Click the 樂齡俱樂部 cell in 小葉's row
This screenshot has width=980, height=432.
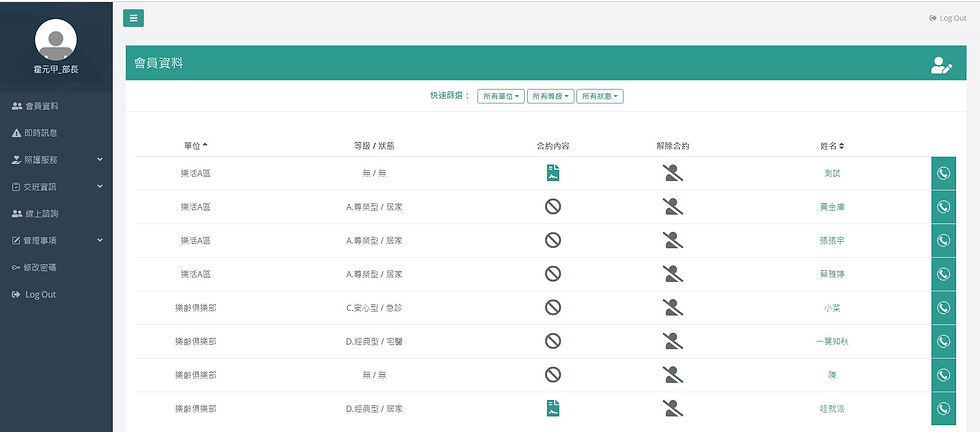[195, 308]
